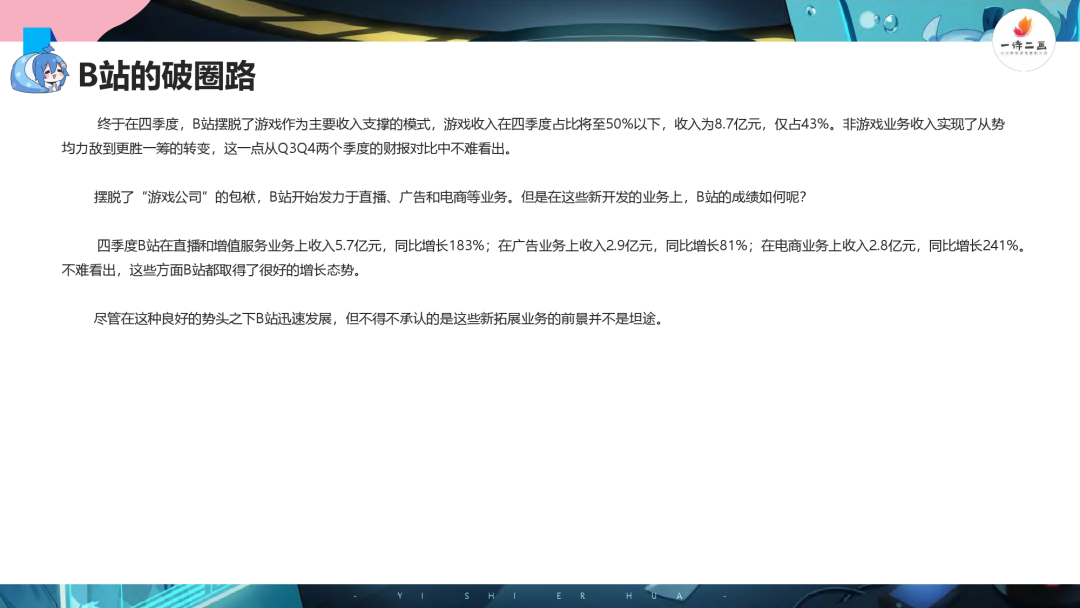Click the blue-haired mascot icon beside the title
Screen dimensions: 1080x608
click(x=39, y=72)
